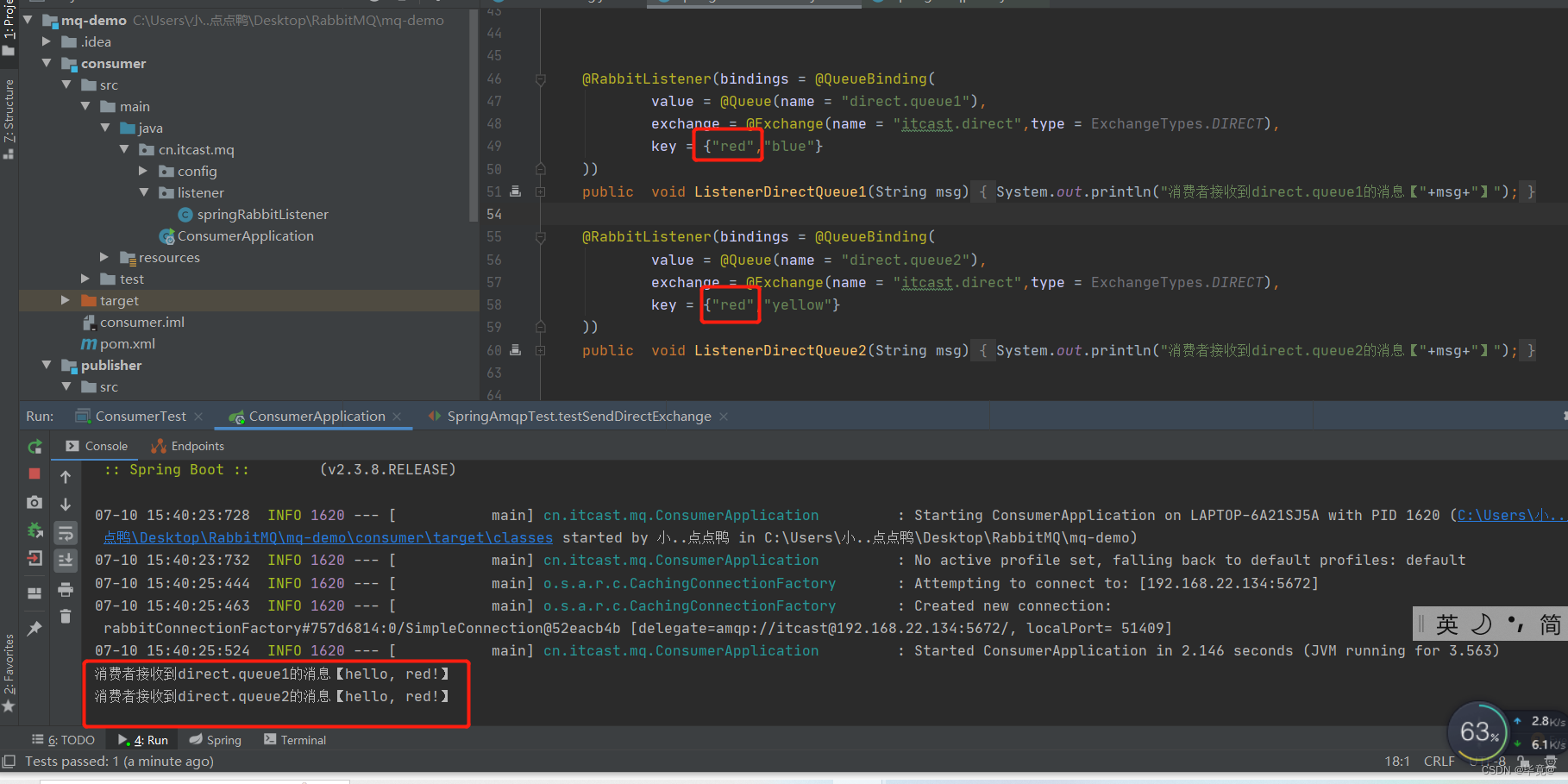Follow the target\classes path link in console
The image size is (1568, 784).
pos(328,537)
